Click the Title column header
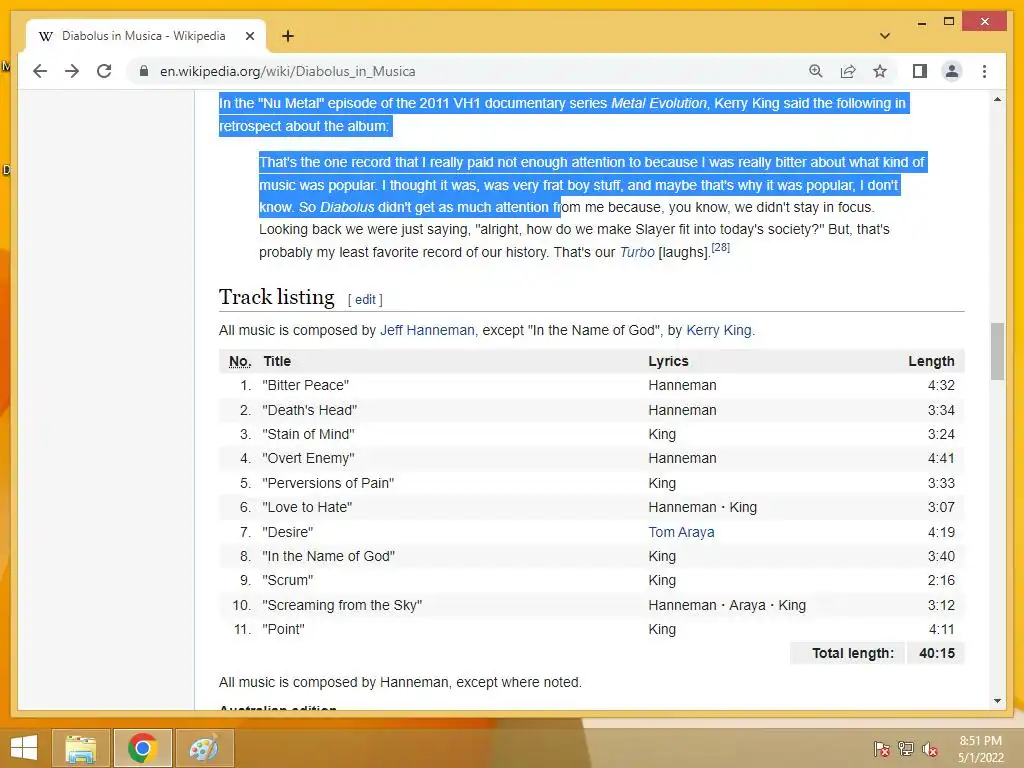 [277, 361]
